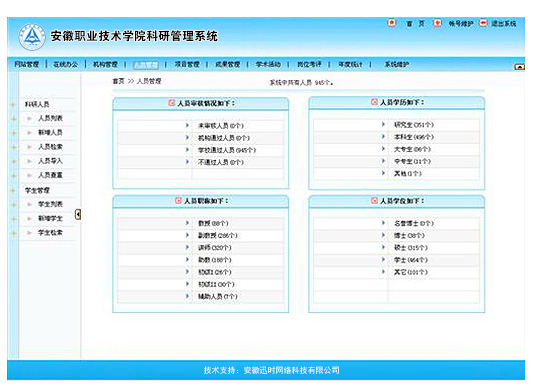Image resolution: width=534 pixels, height=387 pixels.
Task: Open 新增学生 in the sidebar
Action: tap(50, 218)
